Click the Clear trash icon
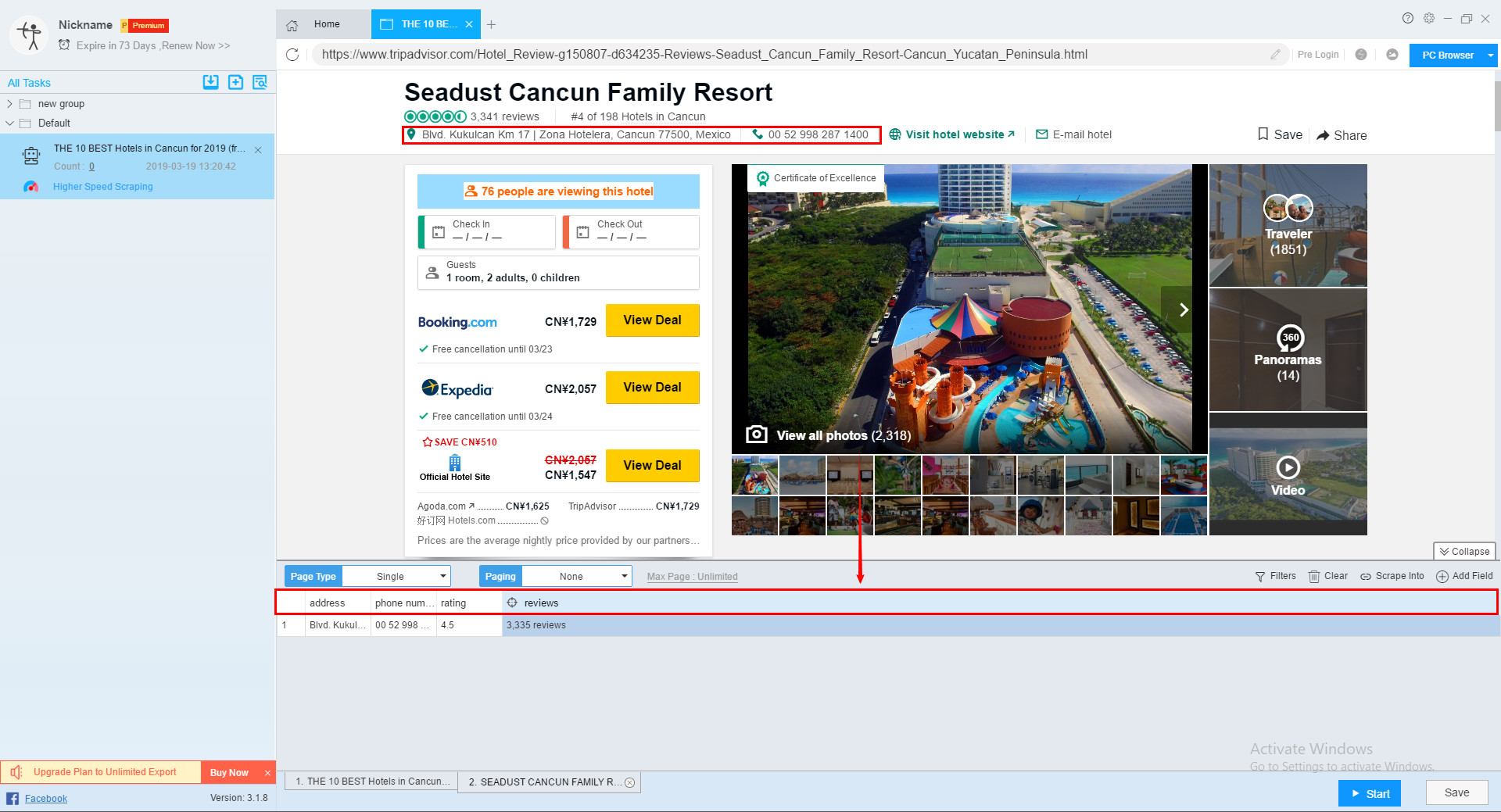Viewport: 1501px width, 812px height. pos(1314,577)
